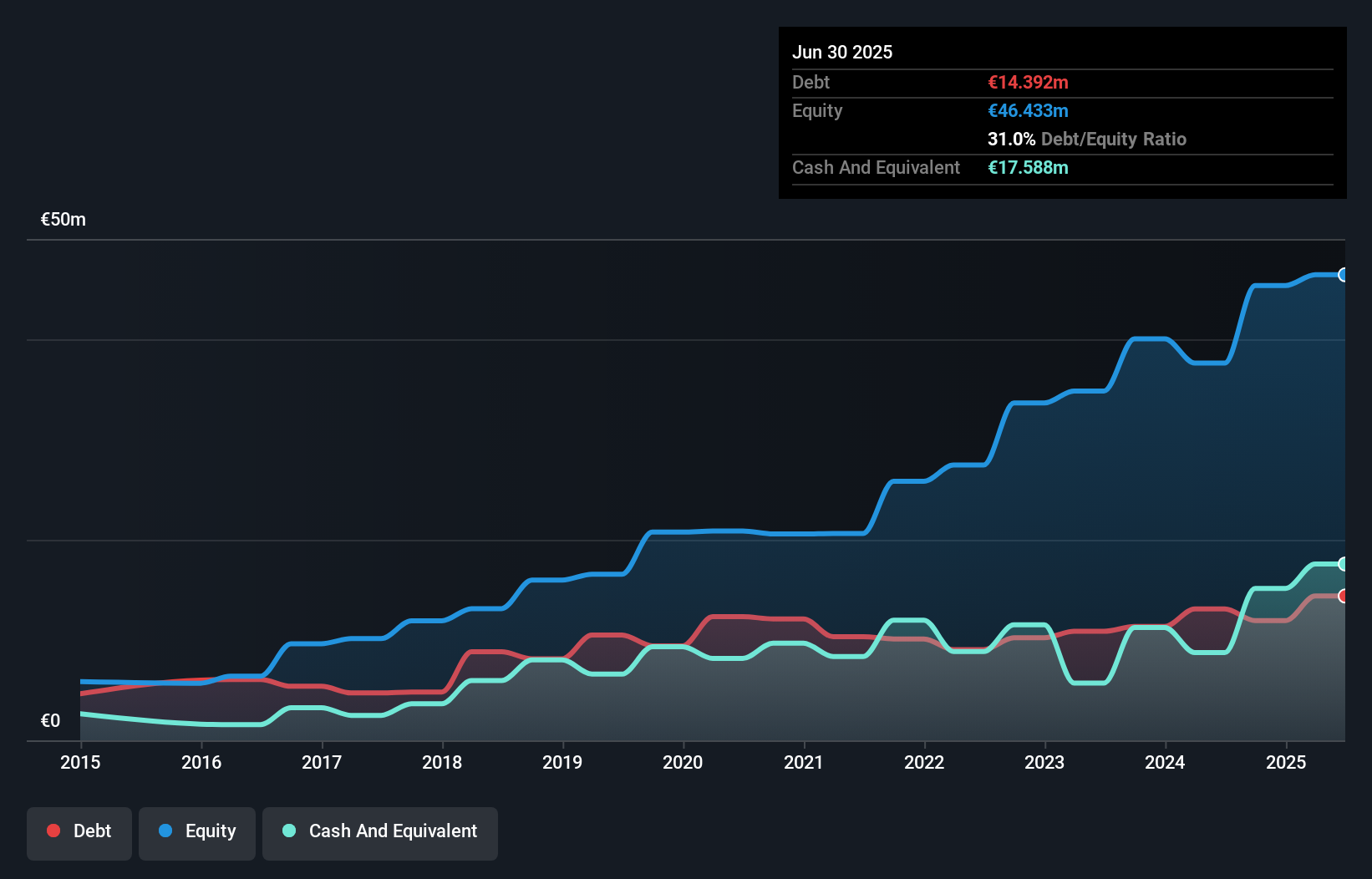This screenshot has height=879, width=1372.
Task: Click the 31.0% Debt/Equity Ratio text
Action: coord(1086,139)
